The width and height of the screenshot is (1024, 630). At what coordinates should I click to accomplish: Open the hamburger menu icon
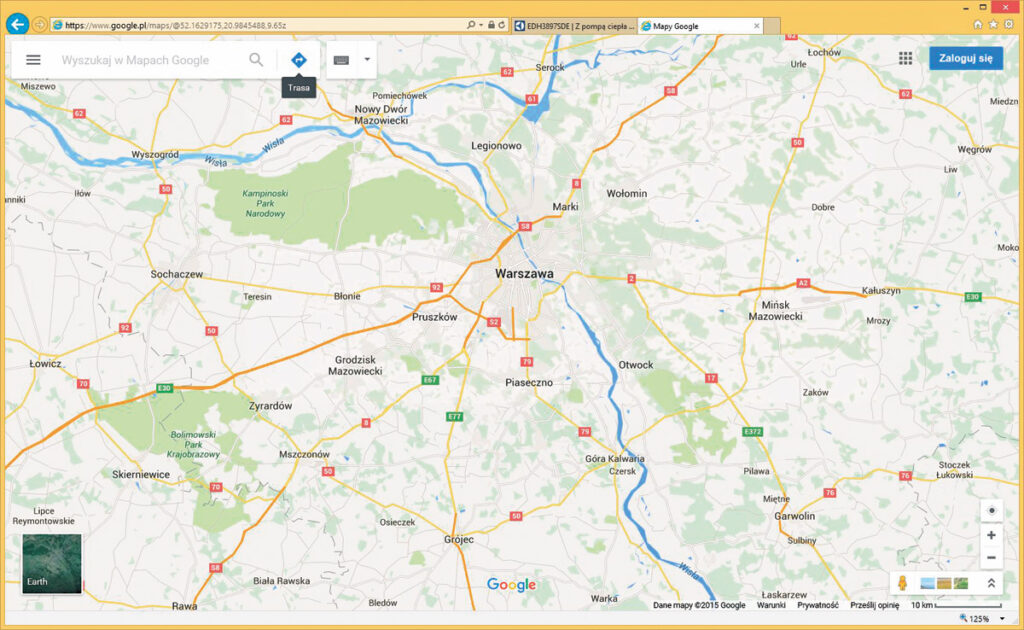(x=33, y=59)
